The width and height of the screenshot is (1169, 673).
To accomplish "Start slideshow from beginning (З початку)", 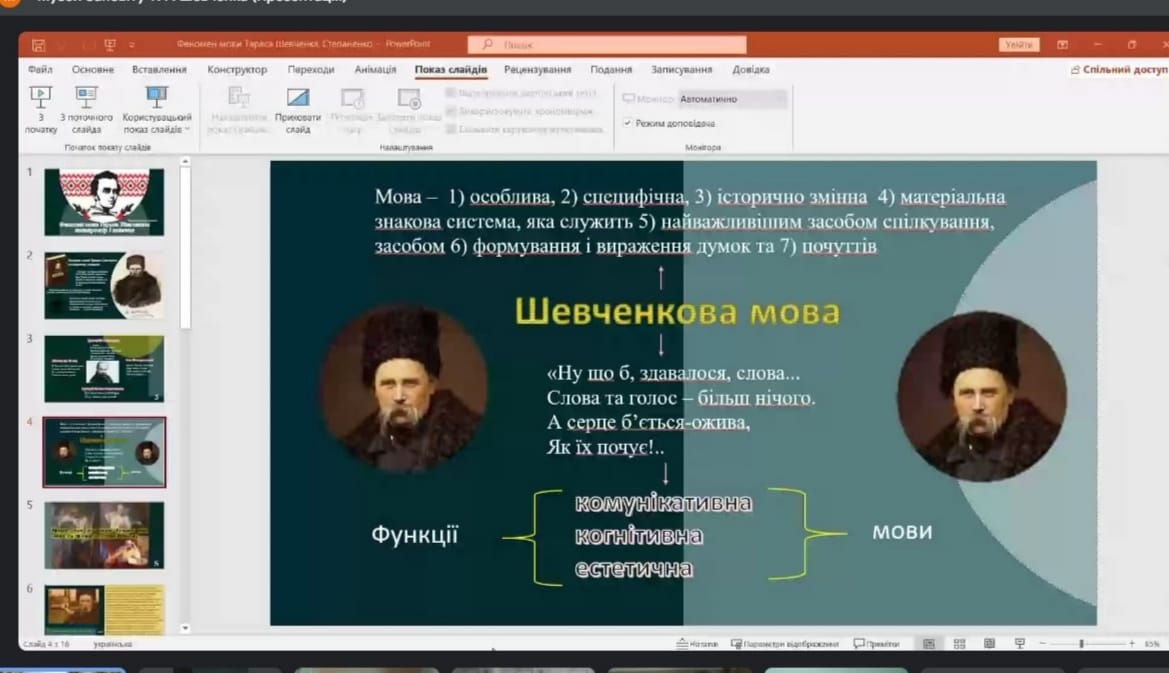I will tap(40, 109).
